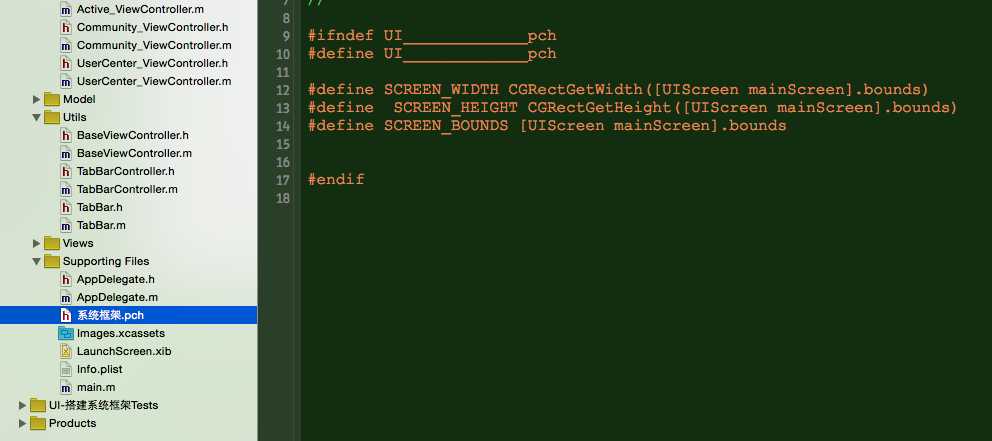Click the LaunchScreen.xib file icon

66,351
